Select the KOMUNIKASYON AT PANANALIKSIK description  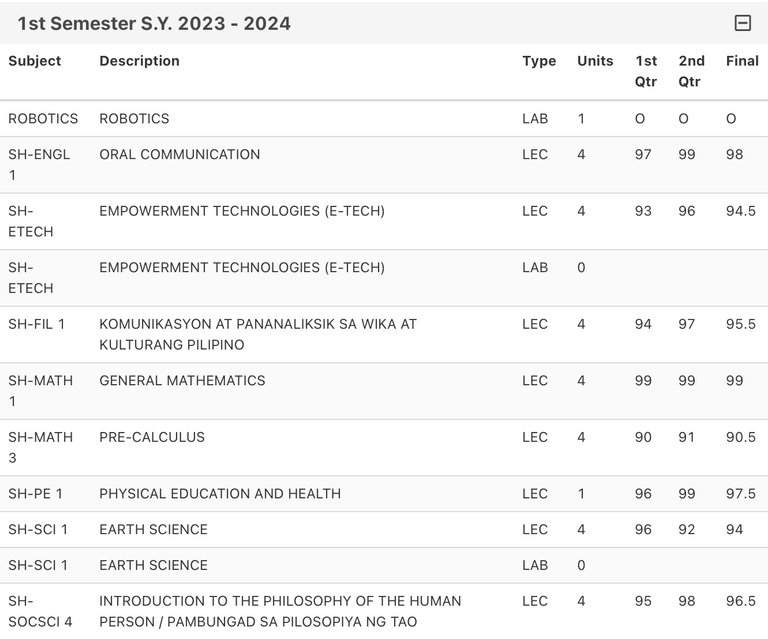tap(258, 334)
